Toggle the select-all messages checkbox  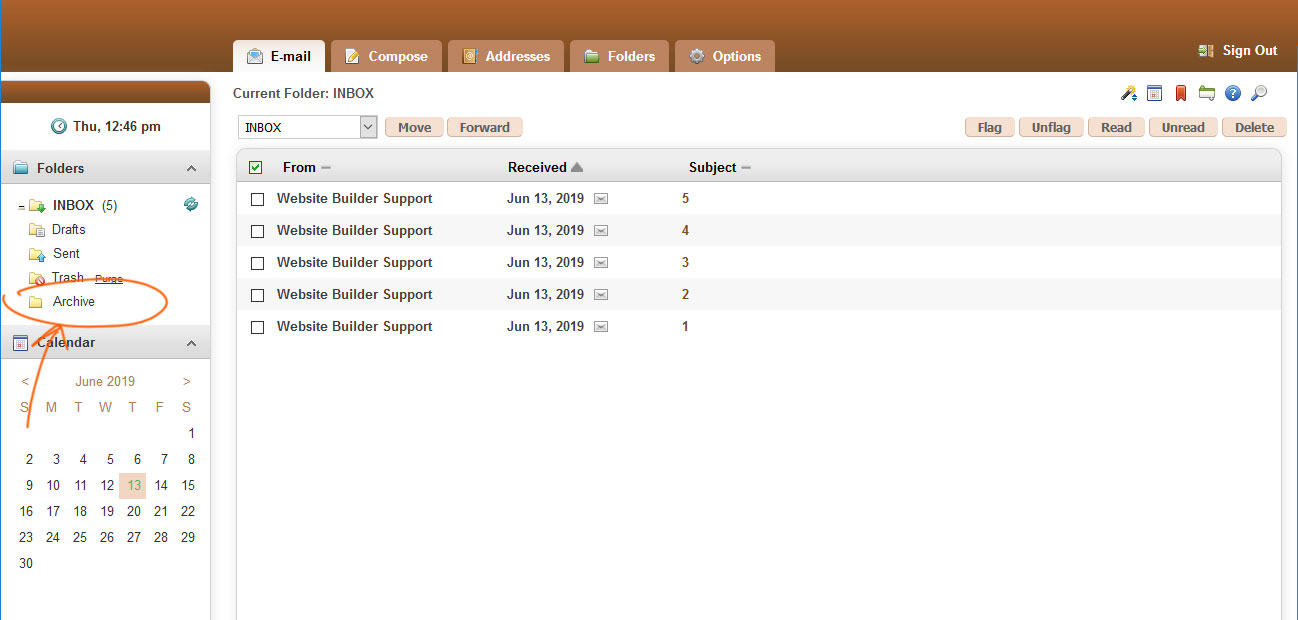pos(256,168)
